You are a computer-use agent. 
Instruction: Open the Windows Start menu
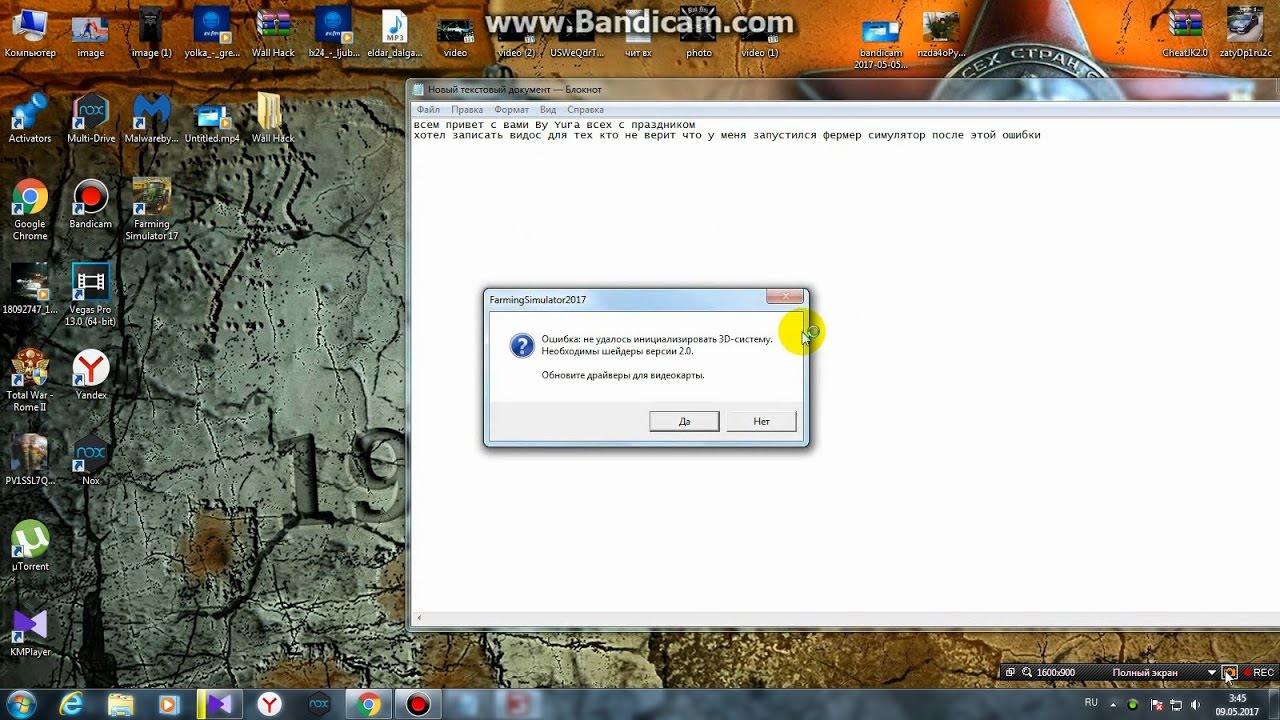[x=21, y=704]
